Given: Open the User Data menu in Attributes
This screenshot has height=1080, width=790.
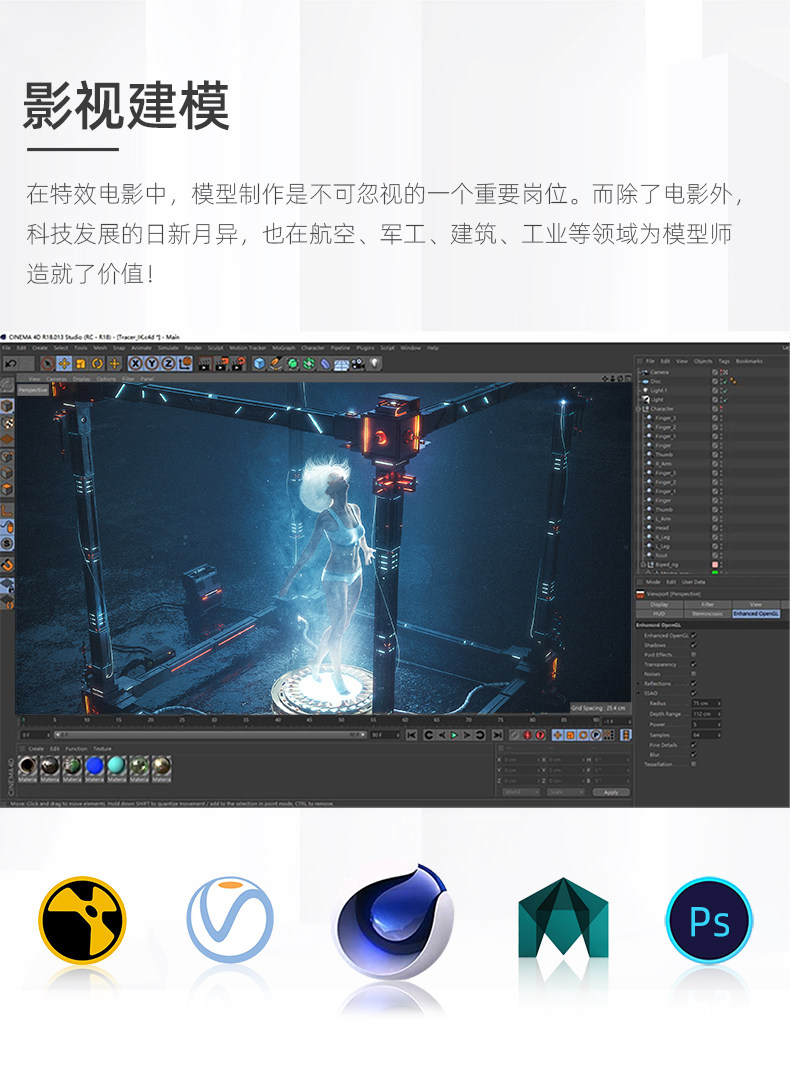Looking at the screenshot, I should 694,582.
